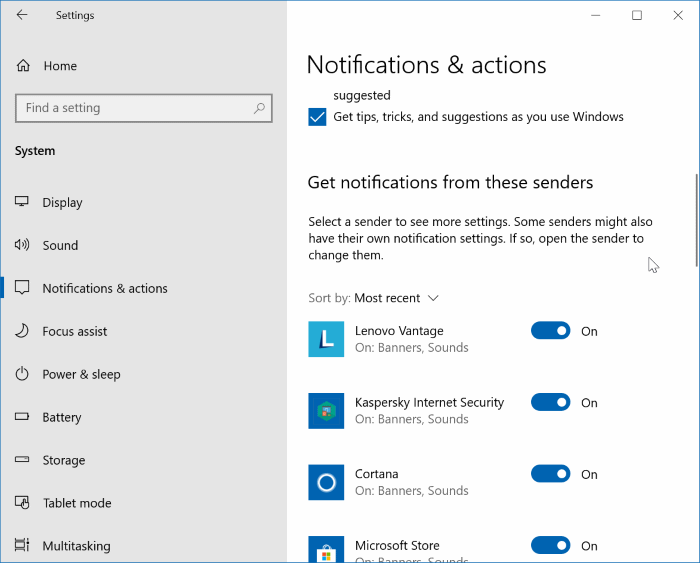
Task: Click the vertical scrollbar thumb
Action: click(x=696, y=220)
